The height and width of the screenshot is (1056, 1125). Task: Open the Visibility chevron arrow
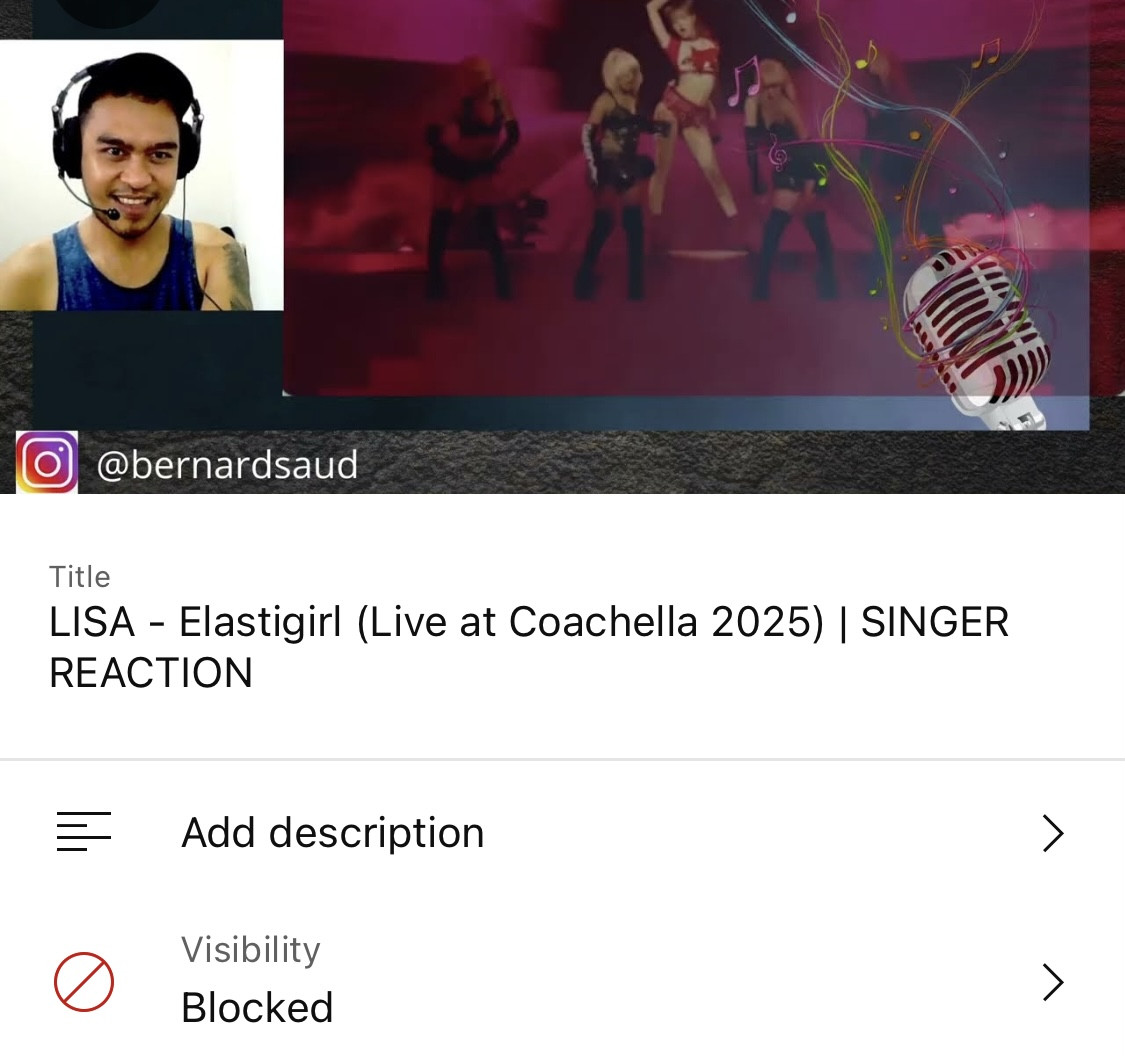point(1053,982)
